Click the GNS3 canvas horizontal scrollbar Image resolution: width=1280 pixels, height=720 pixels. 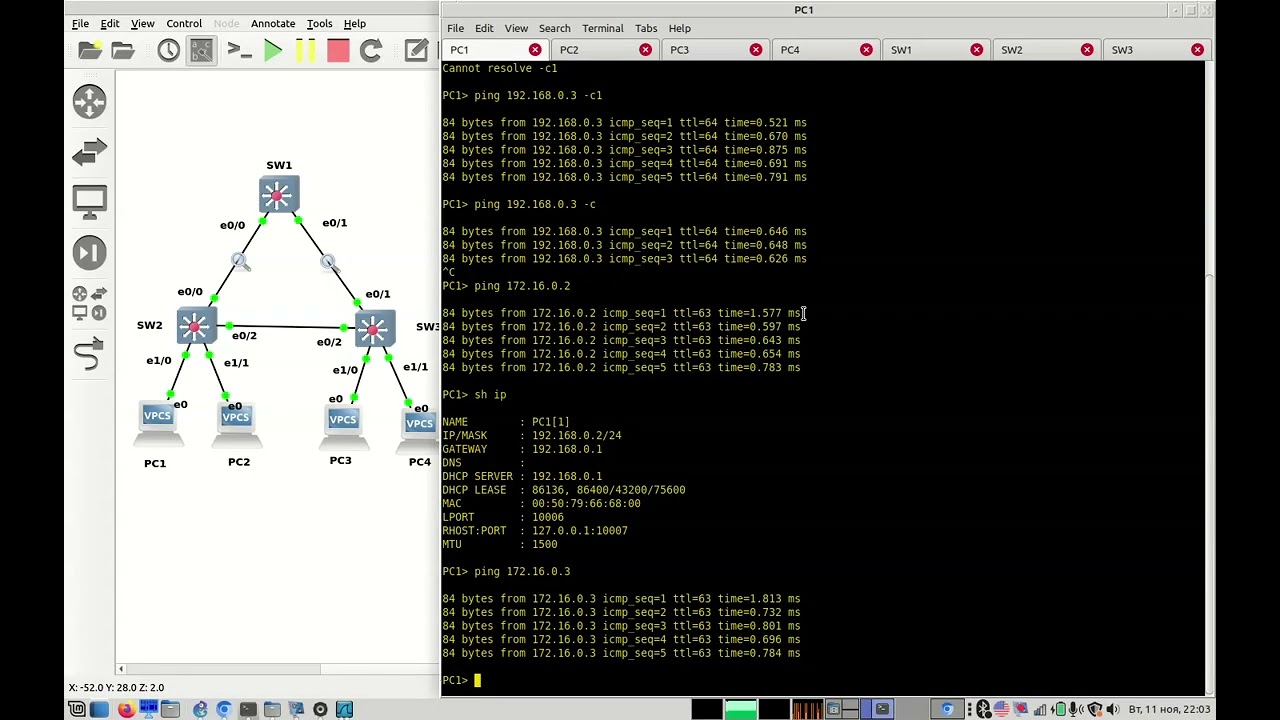(278, 669)
